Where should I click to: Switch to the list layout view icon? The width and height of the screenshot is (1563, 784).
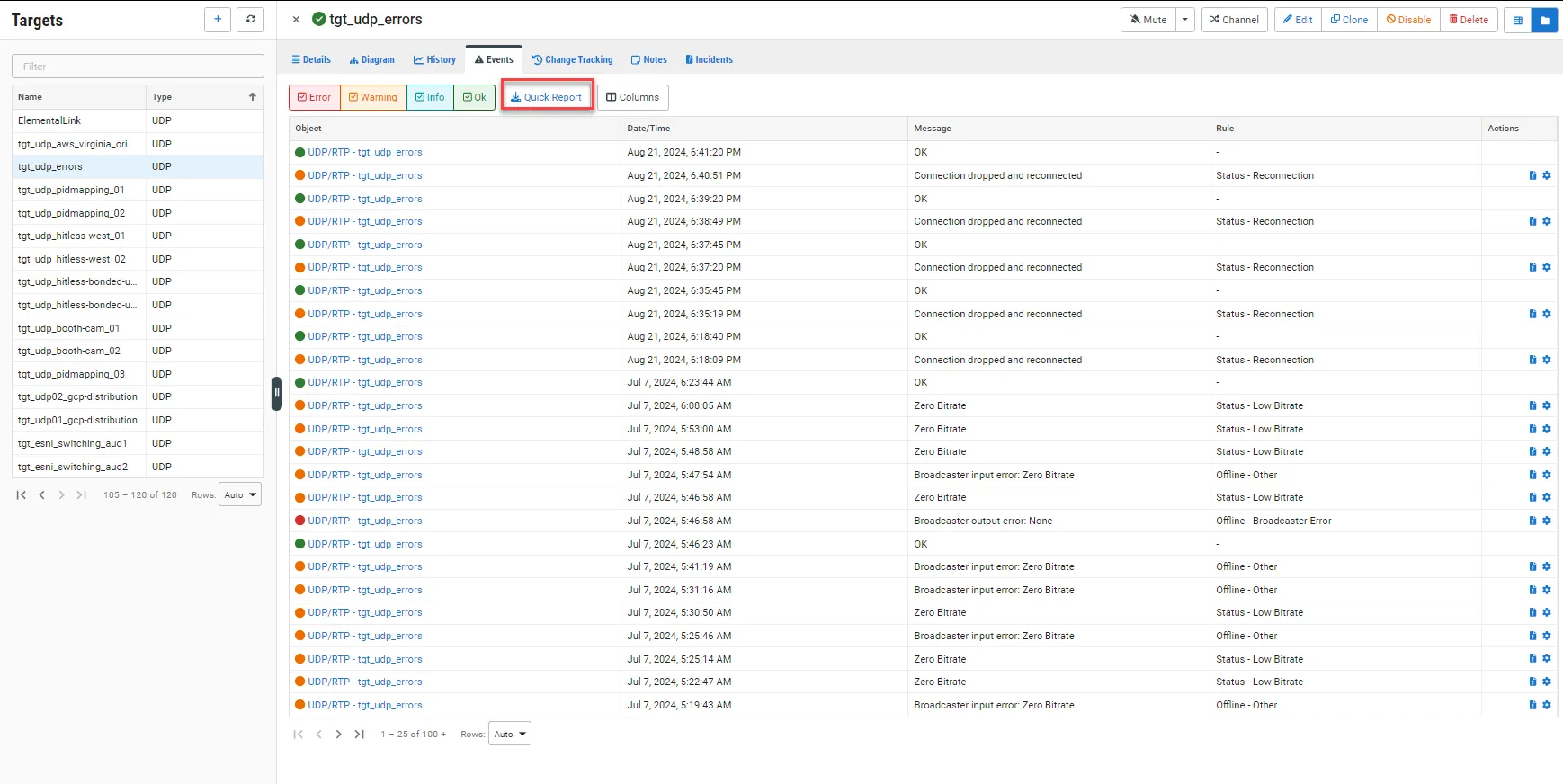pos(1518,20)
